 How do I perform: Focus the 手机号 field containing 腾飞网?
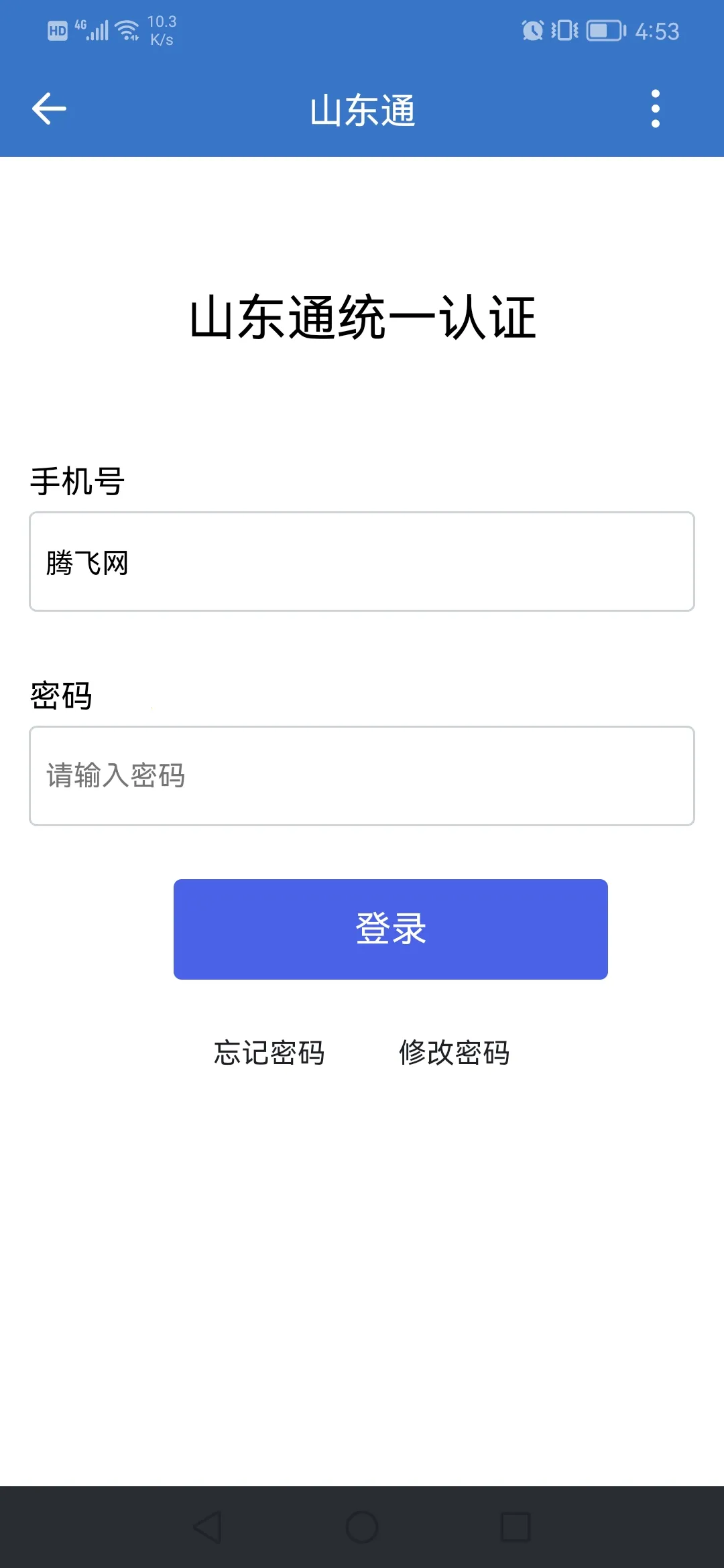(362, 562)
